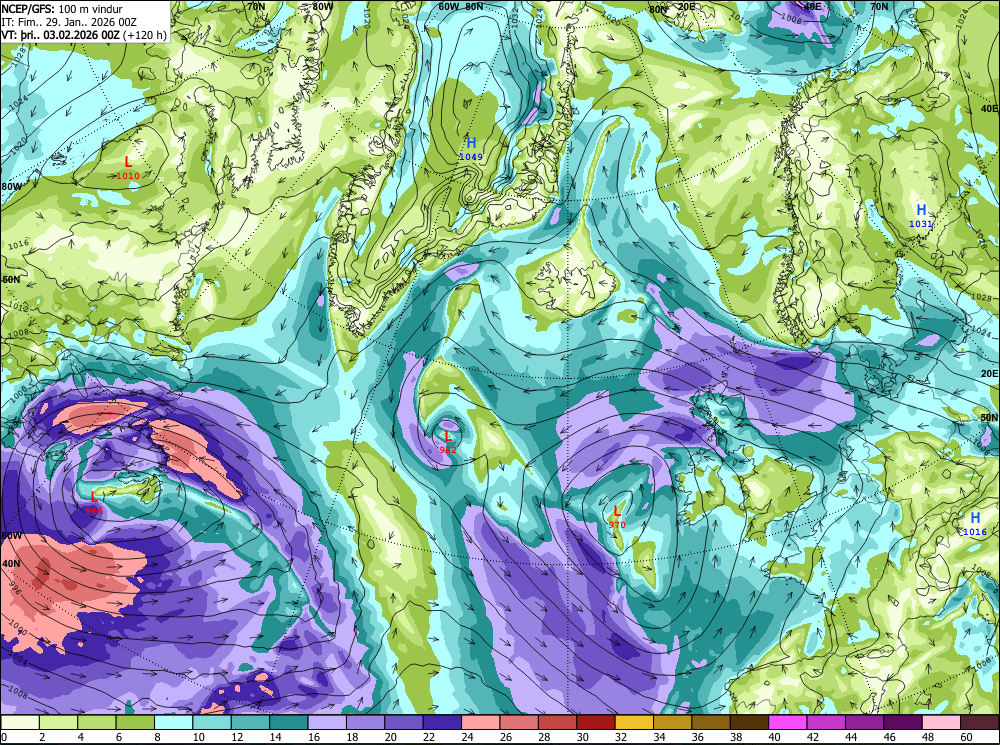Click the 80W label at the top edge

(323, 6)
